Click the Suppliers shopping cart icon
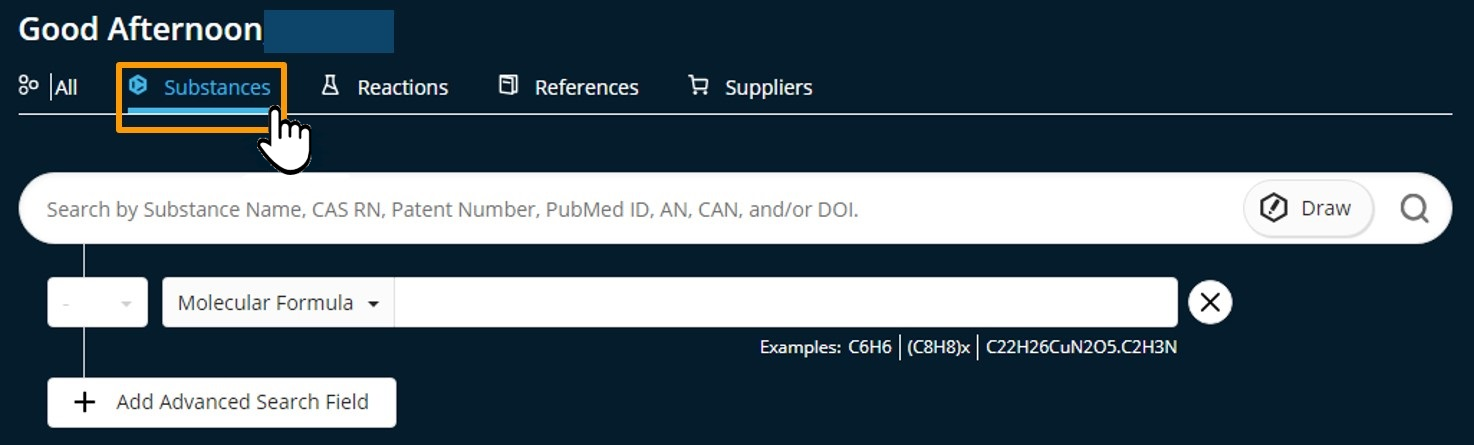The image size is (1474, 445). tap(698, 86)
